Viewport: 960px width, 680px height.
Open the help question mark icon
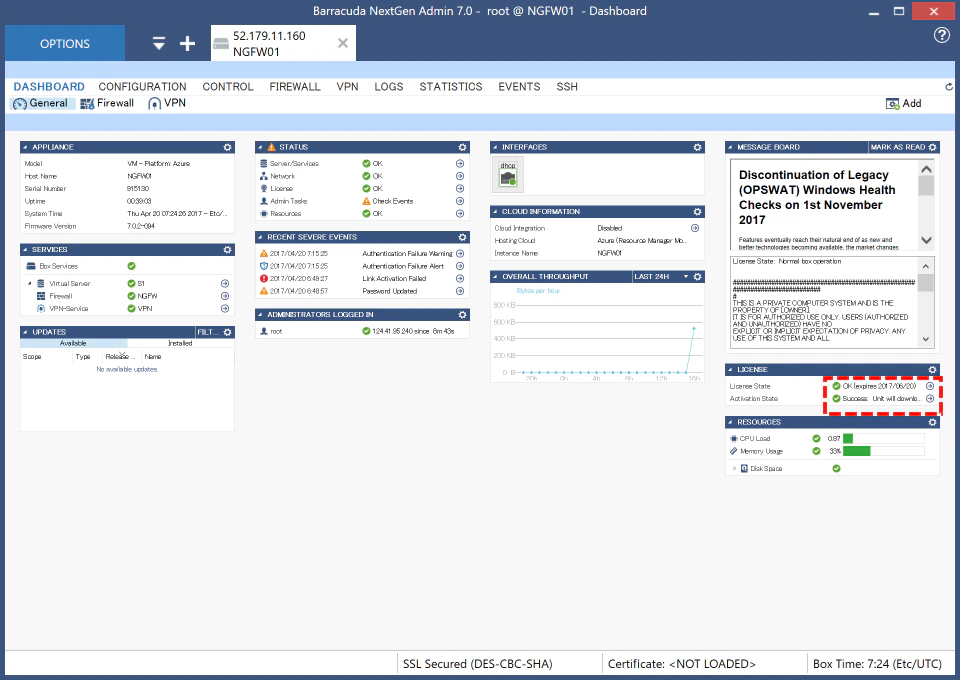(x=942, y=35)
